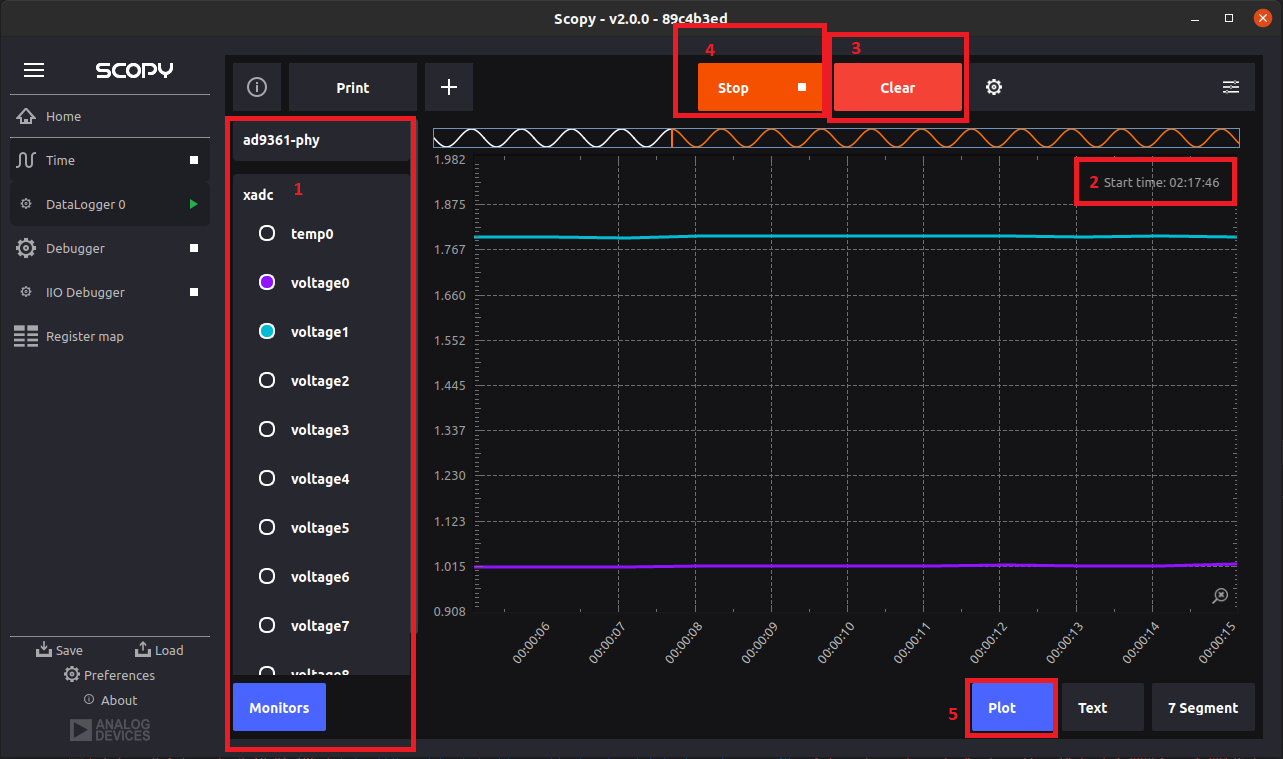Minimize the Scopy window
This screenshot has height=759, width=1283.
tap(1195, 18)
